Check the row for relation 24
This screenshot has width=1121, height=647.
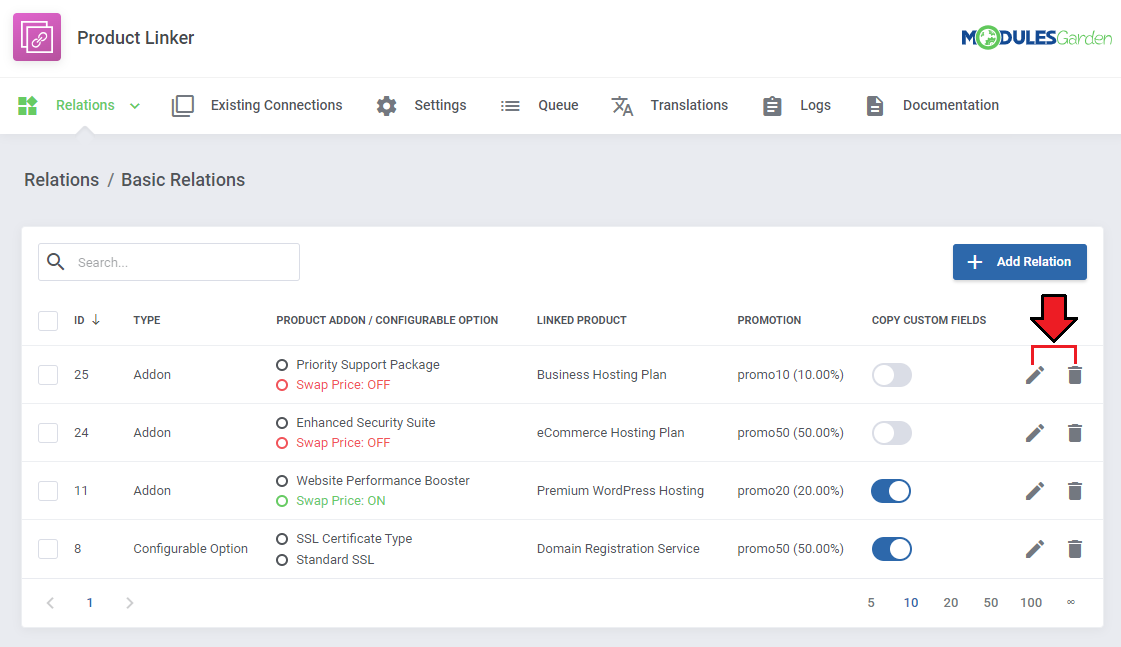[x=48, y=433]
